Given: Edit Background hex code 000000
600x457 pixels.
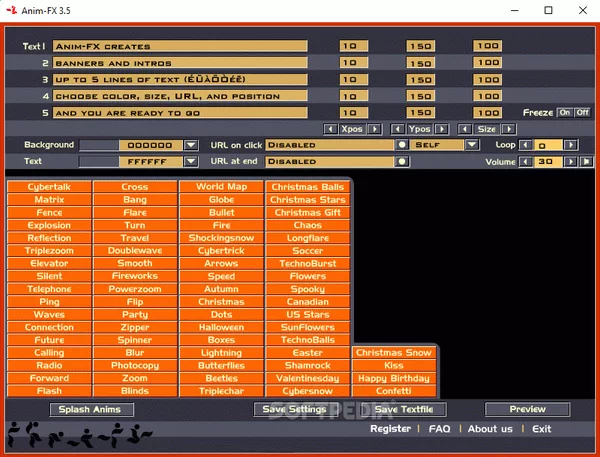Looking at the screenshot, I should (x=151, y=145).
